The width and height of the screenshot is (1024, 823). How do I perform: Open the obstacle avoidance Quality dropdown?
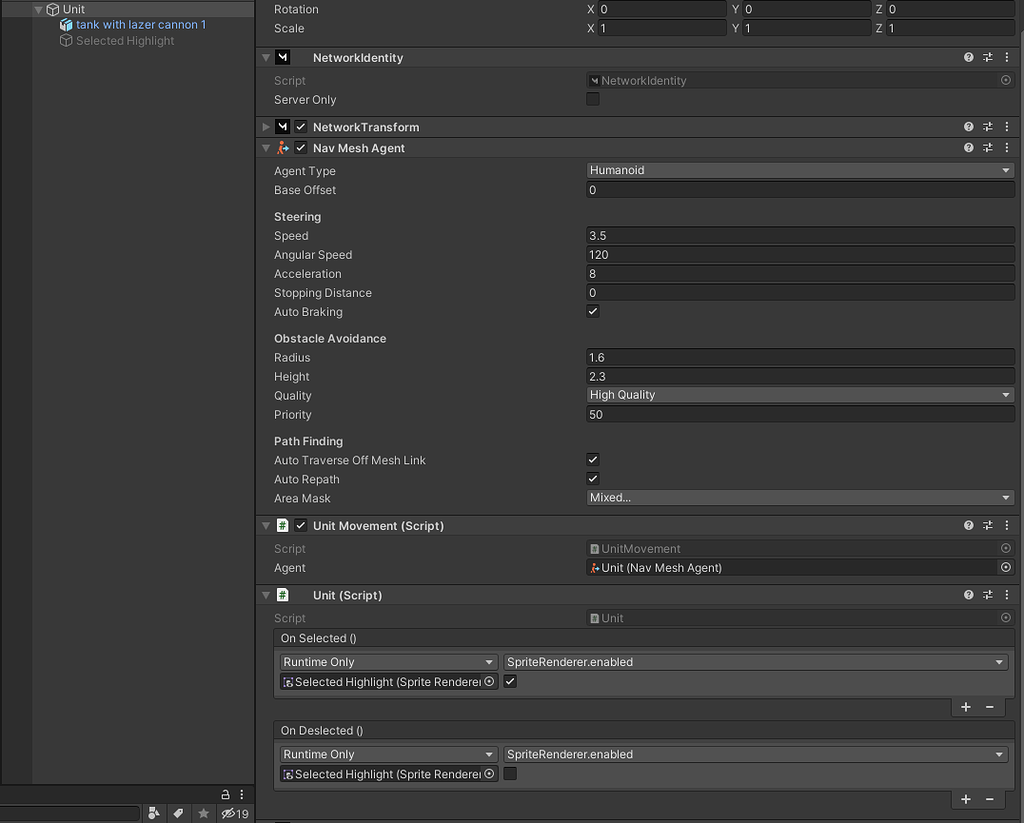798,394
